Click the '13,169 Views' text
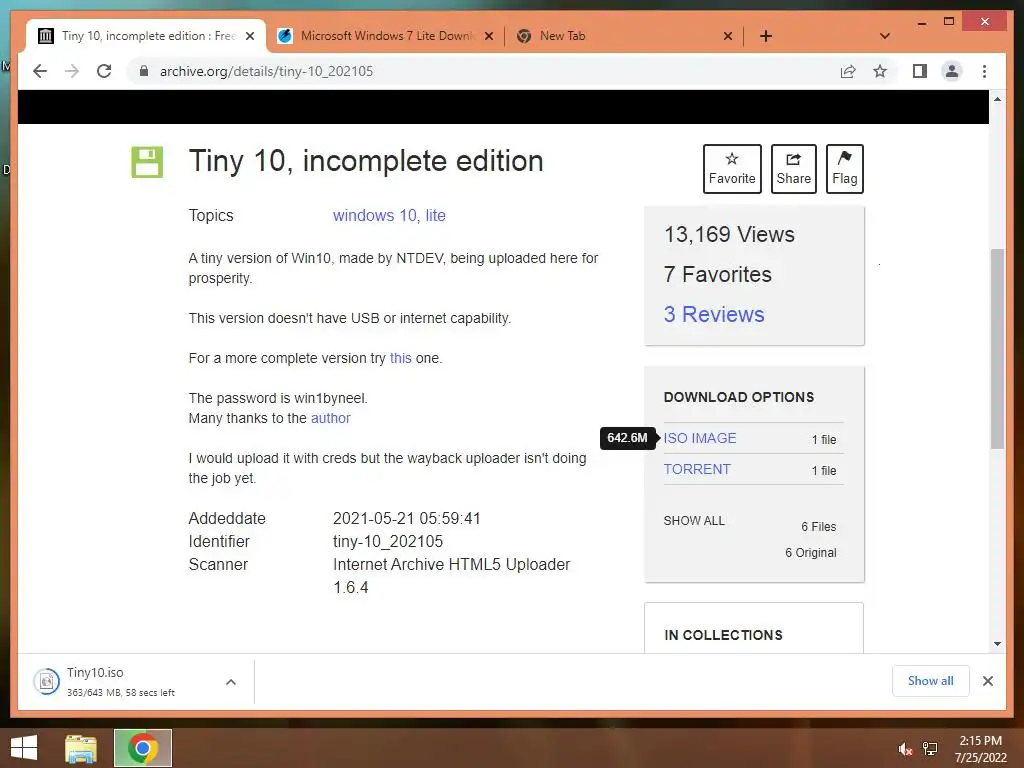Viewport: 1024px width, 768px height. (x=729, y=234)
